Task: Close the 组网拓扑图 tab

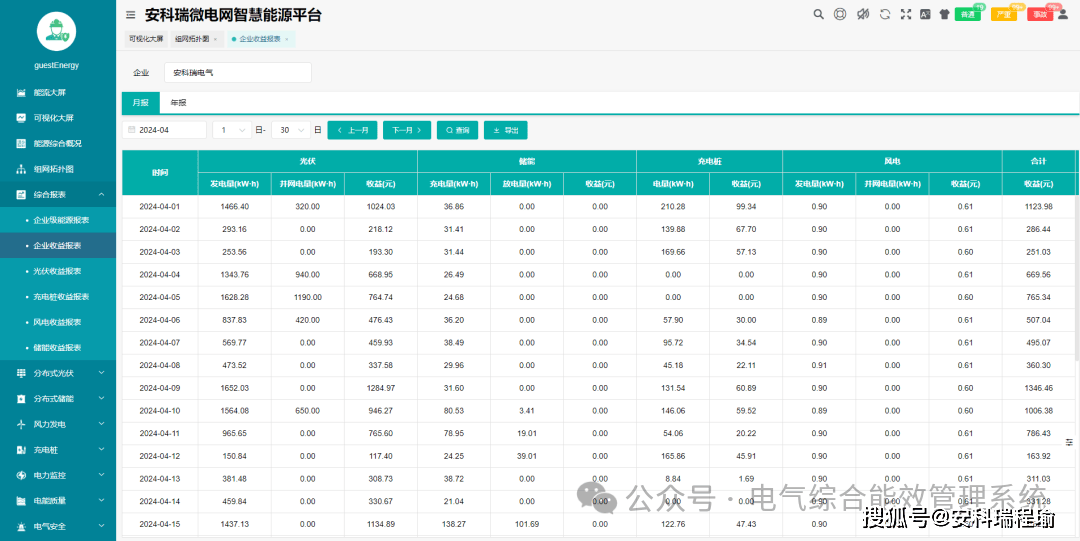Action: tap(215, 39)
